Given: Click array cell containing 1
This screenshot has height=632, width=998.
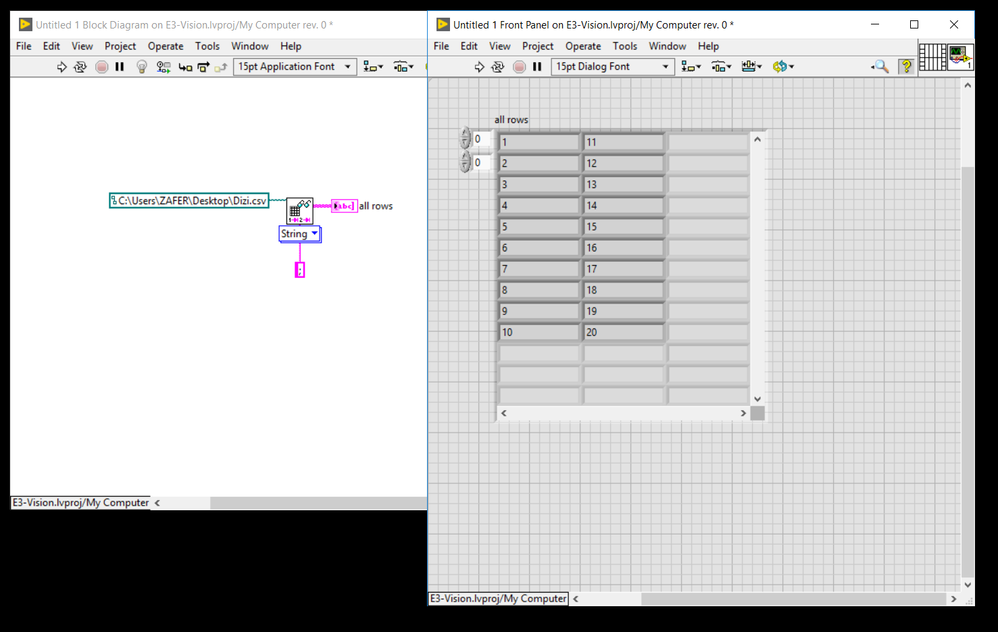Looking at the screenshot, I should click(x=538, y=142).
